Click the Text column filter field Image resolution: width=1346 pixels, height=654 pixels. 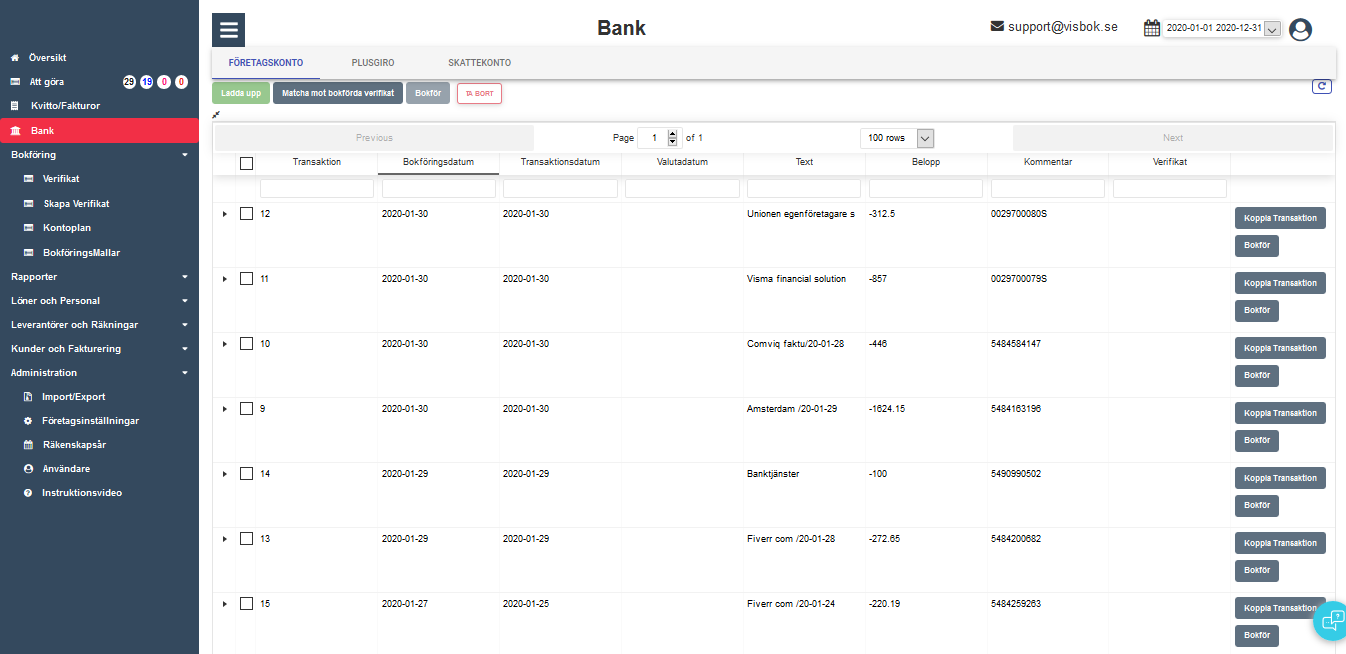(x=804, y=188)
